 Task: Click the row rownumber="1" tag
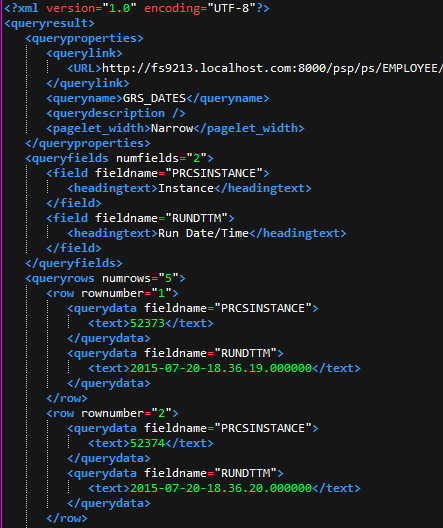[x=112, y=293]
